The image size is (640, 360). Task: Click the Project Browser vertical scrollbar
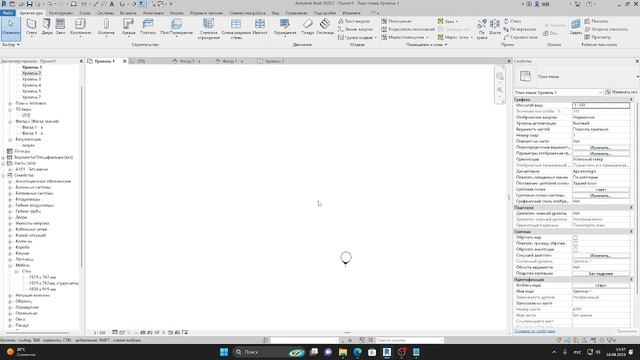82,176
